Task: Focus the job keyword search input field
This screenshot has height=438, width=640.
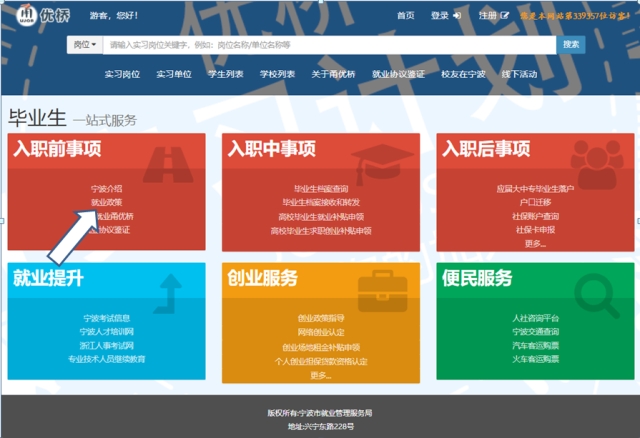Action: point(330,45)
